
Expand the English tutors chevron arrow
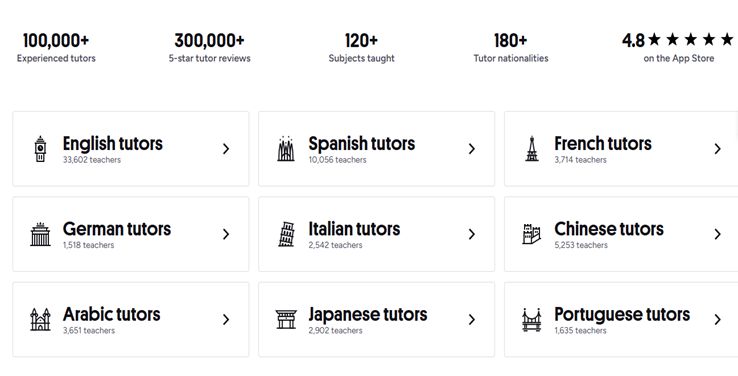click(x=226, y=149)
